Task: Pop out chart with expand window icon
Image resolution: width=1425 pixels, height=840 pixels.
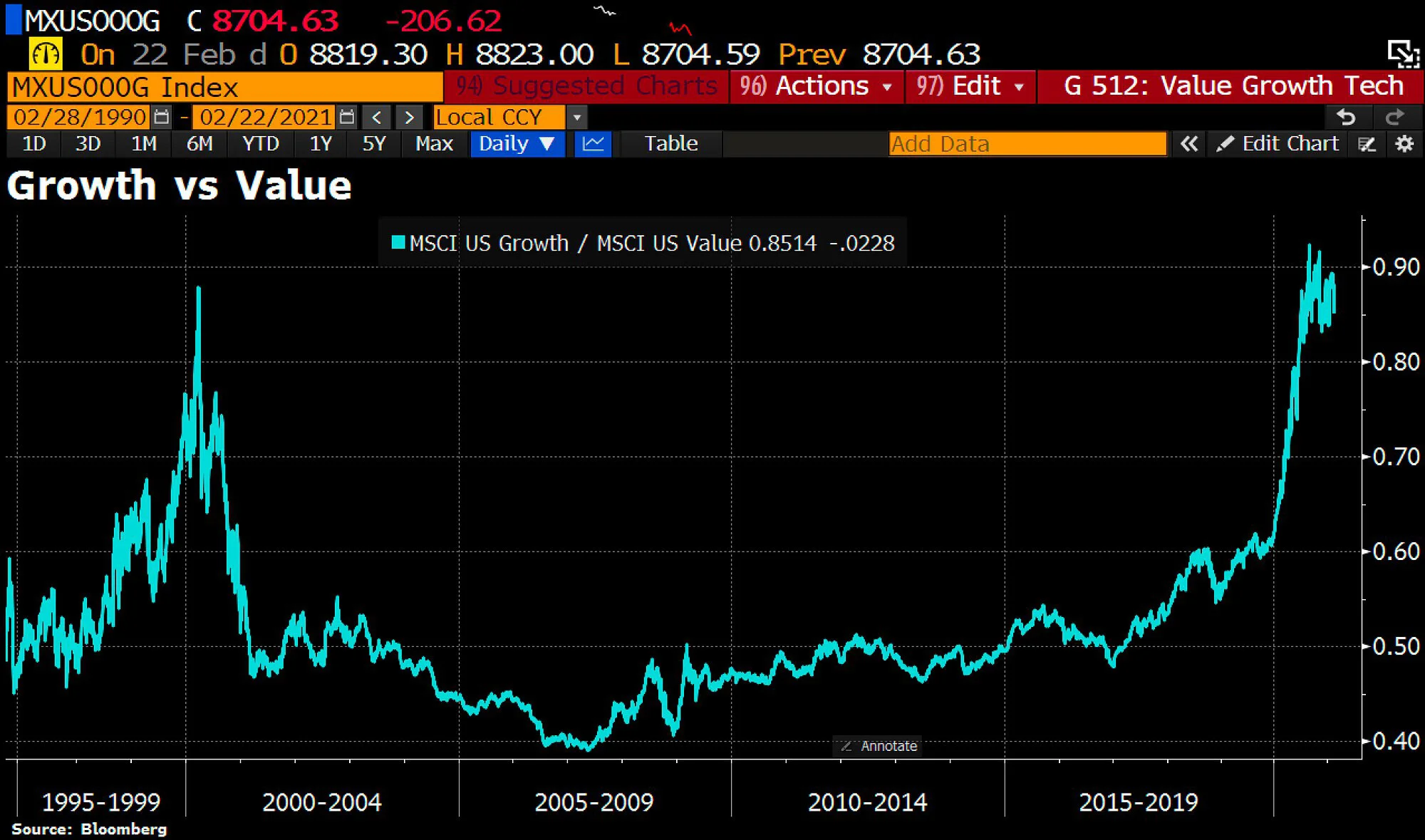Action: (x=1403, y=54)
